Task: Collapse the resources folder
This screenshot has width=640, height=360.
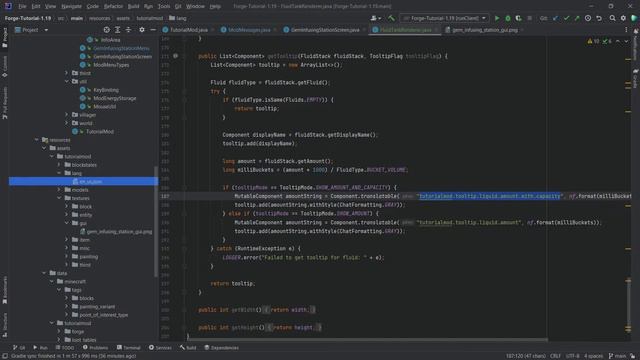Action: click(37, 140)
